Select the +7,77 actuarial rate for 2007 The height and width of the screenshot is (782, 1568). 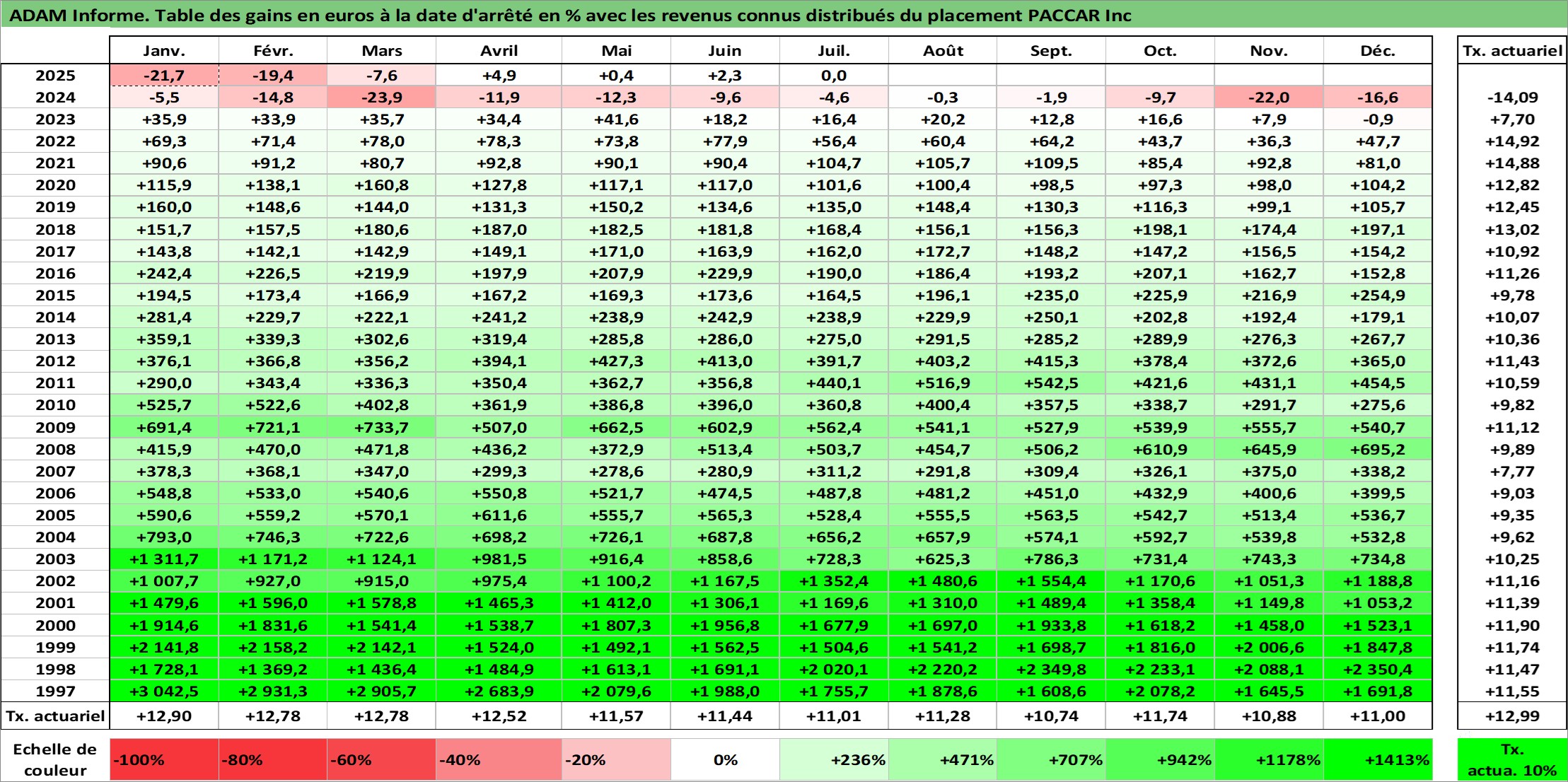1512,472
